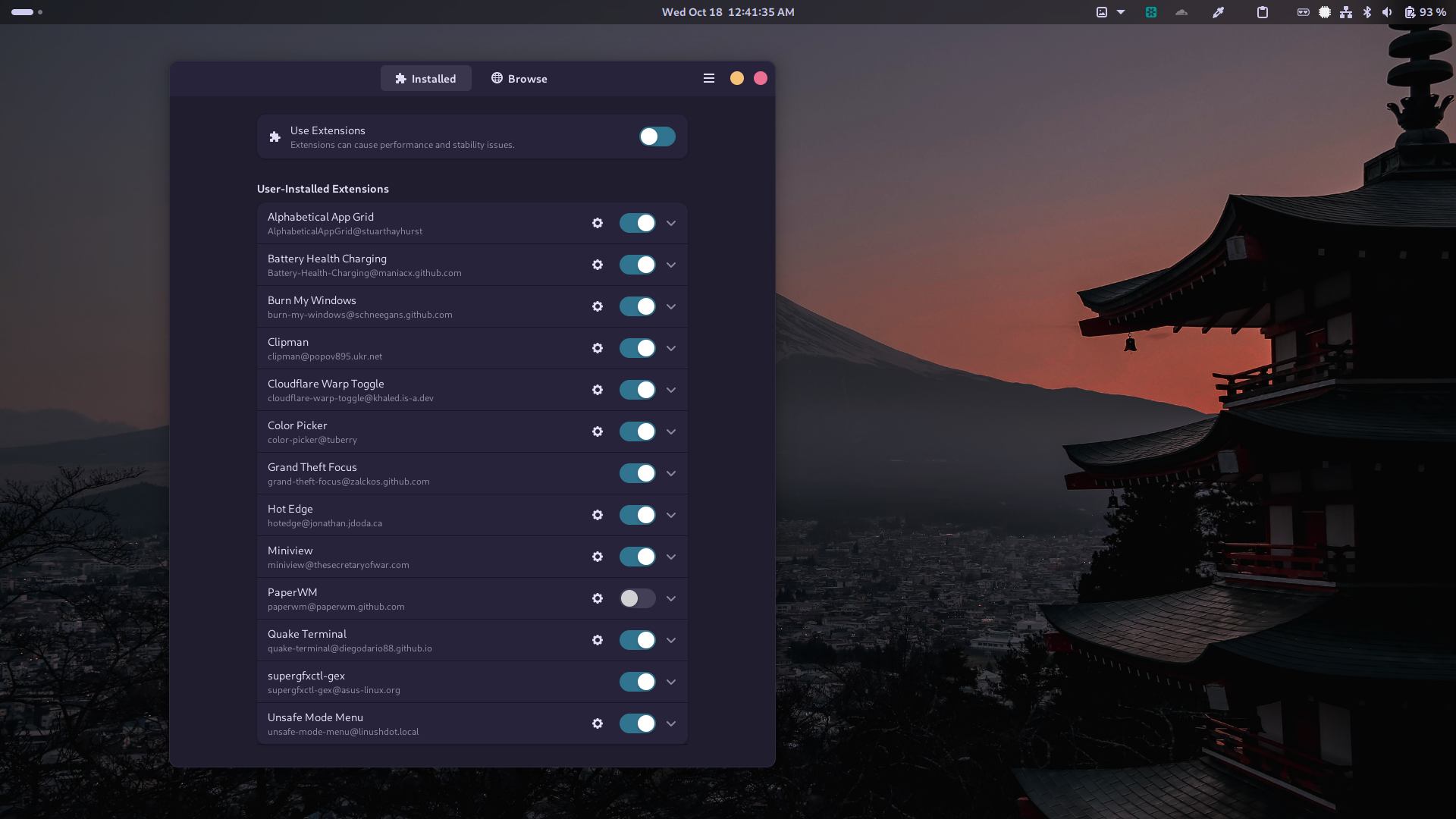Open the Installed tab
The height and width of the screenshot is (819, 1456).
425,78
